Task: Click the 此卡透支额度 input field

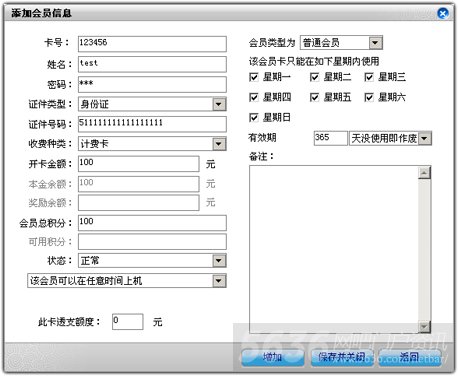Action: tap(128, 322)
